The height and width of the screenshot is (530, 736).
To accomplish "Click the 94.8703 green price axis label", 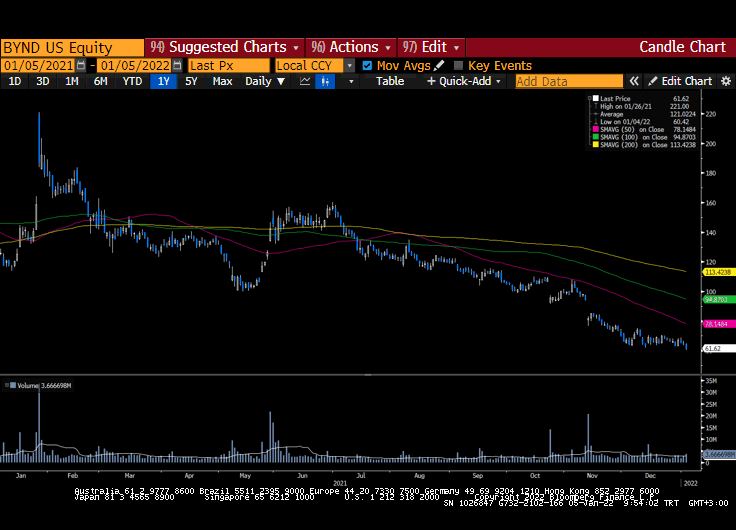I will coord(719,299).
